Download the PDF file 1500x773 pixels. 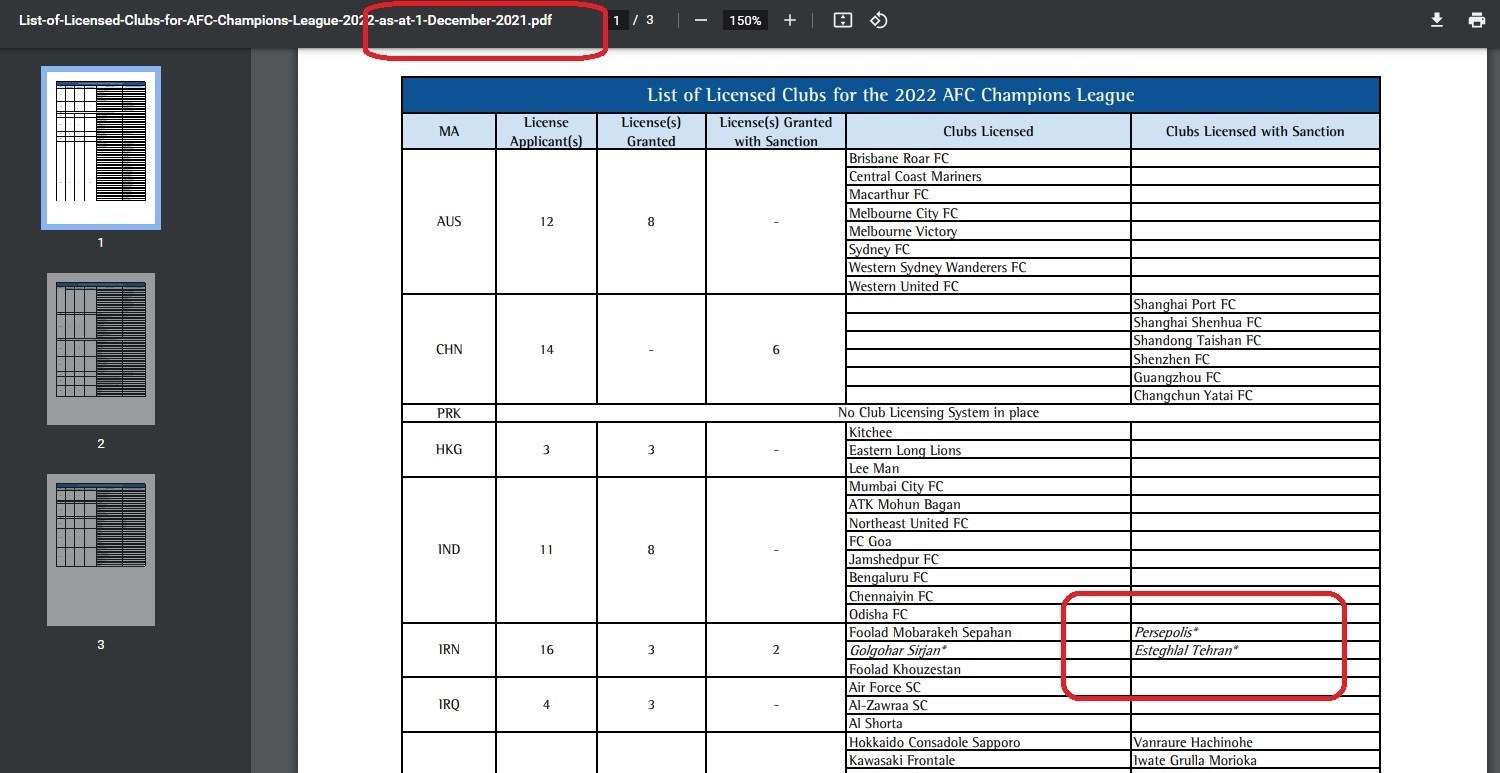point(1437,20)
